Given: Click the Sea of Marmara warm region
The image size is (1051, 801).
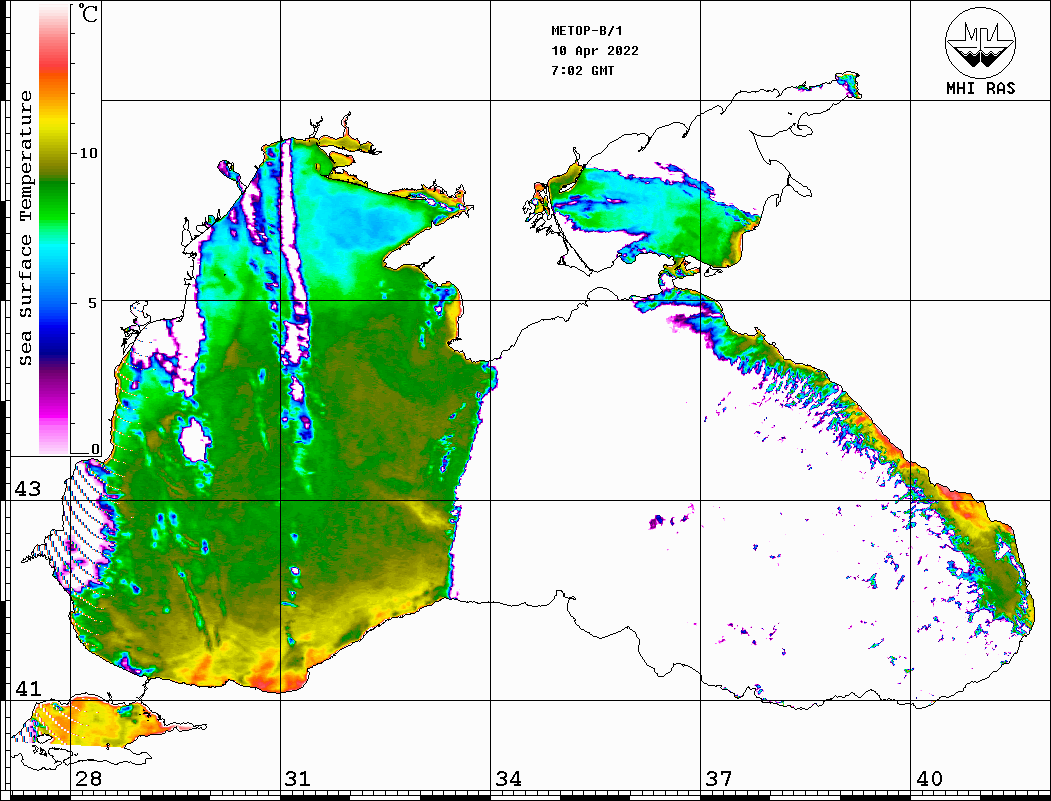Looking at the screenshot, I should click(x=101, y=724).
